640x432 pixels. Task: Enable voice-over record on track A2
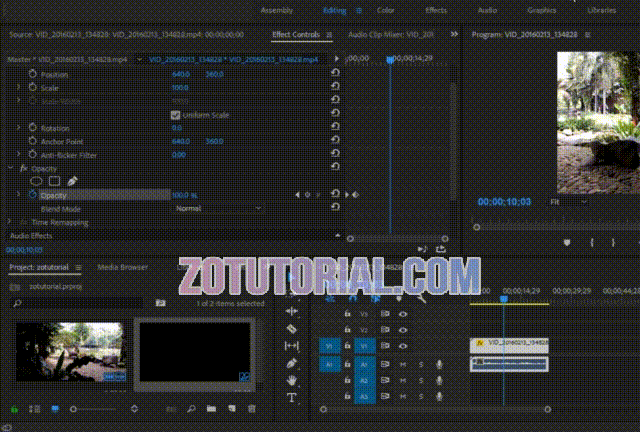point(439,380)
